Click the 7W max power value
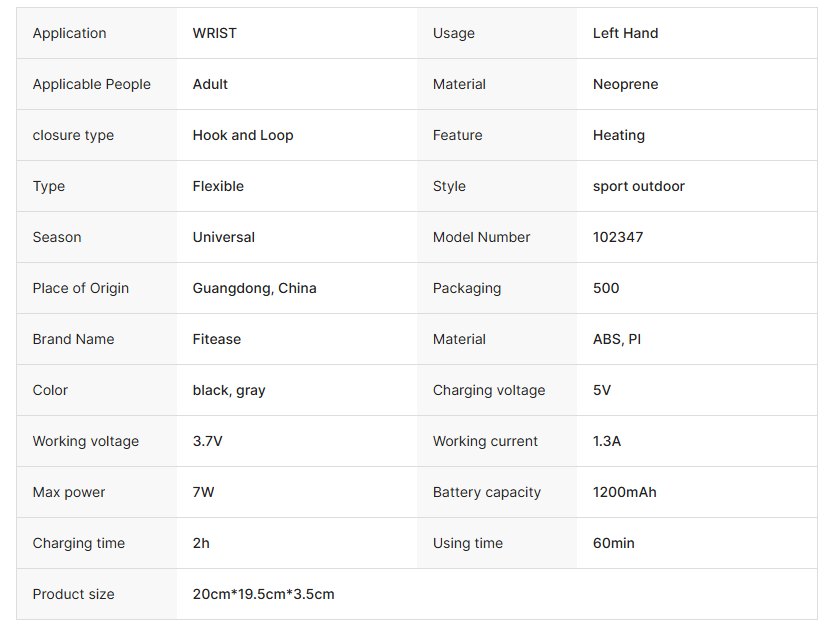824x626 pixels. (203, 492)
